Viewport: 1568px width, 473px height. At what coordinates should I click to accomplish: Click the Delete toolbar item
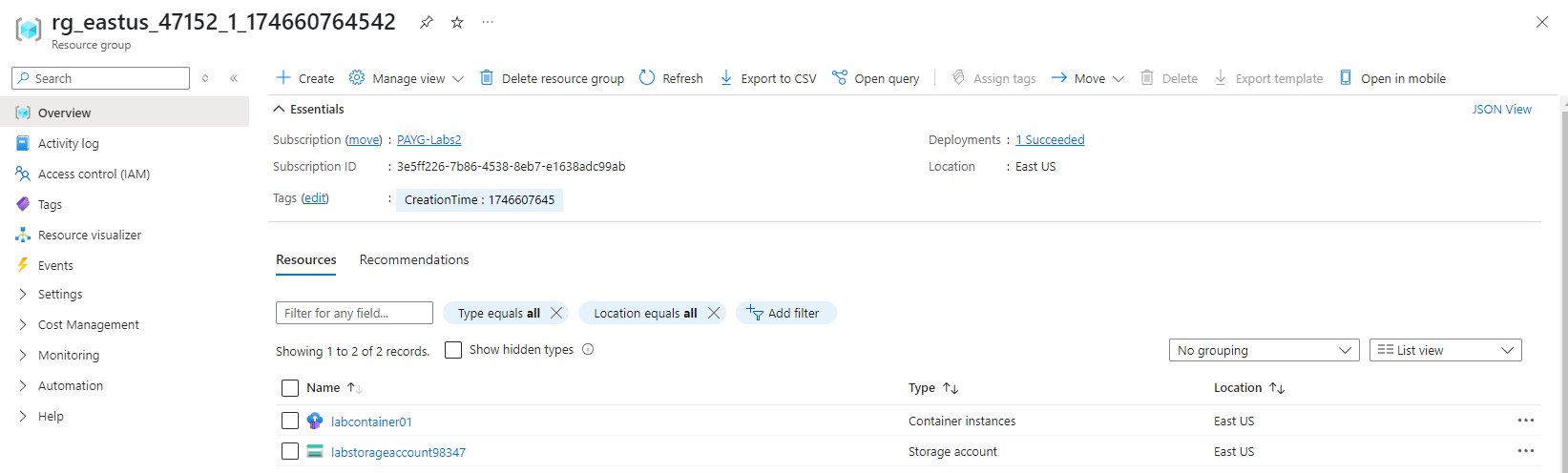tap(1169, 78)
